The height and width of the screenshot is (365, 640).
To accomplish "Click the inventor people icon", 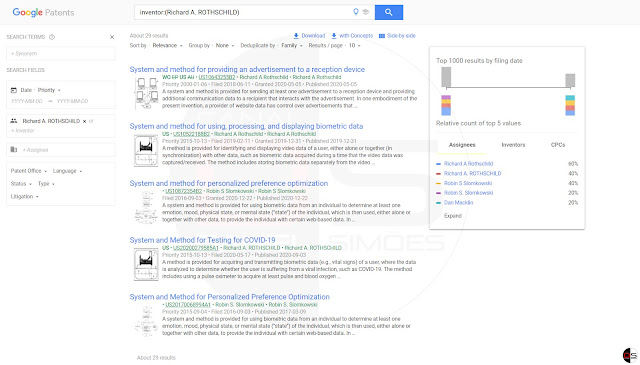I will click(x=14, y=121).
